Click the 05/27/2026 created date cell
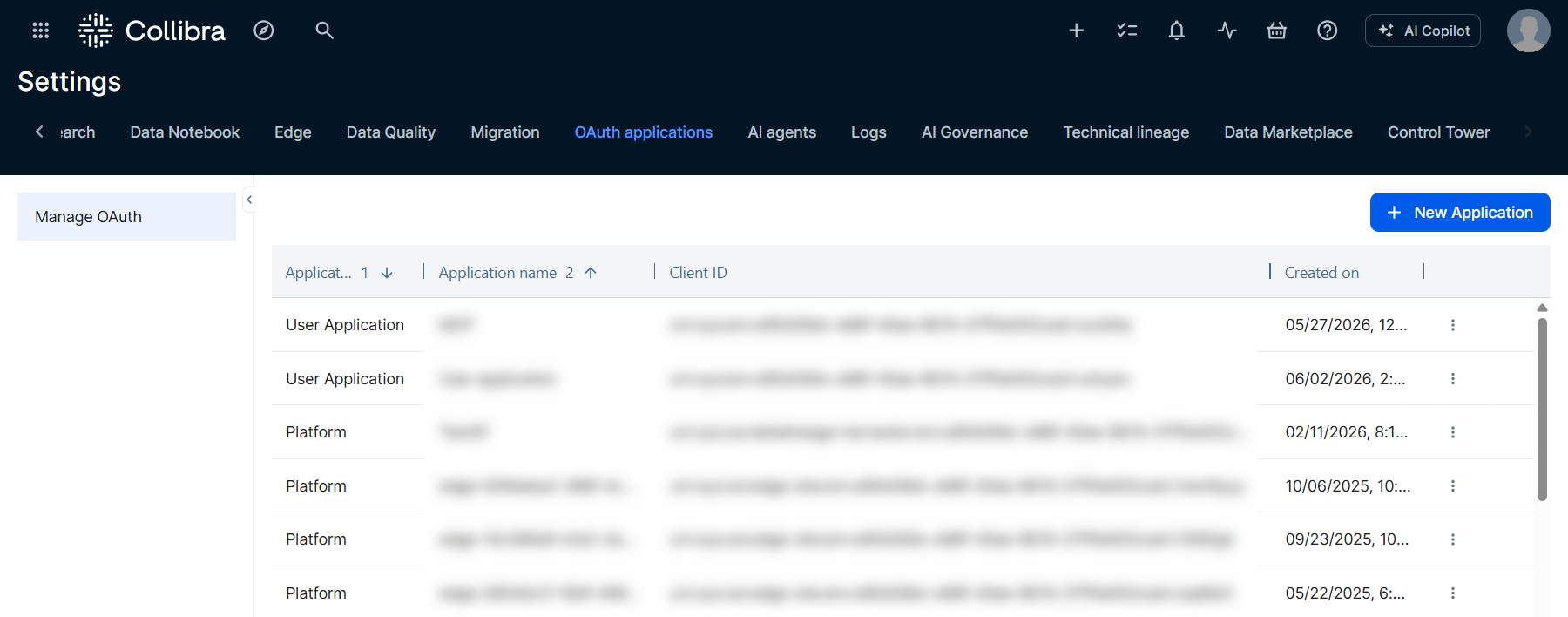 tap(1346, 325)
